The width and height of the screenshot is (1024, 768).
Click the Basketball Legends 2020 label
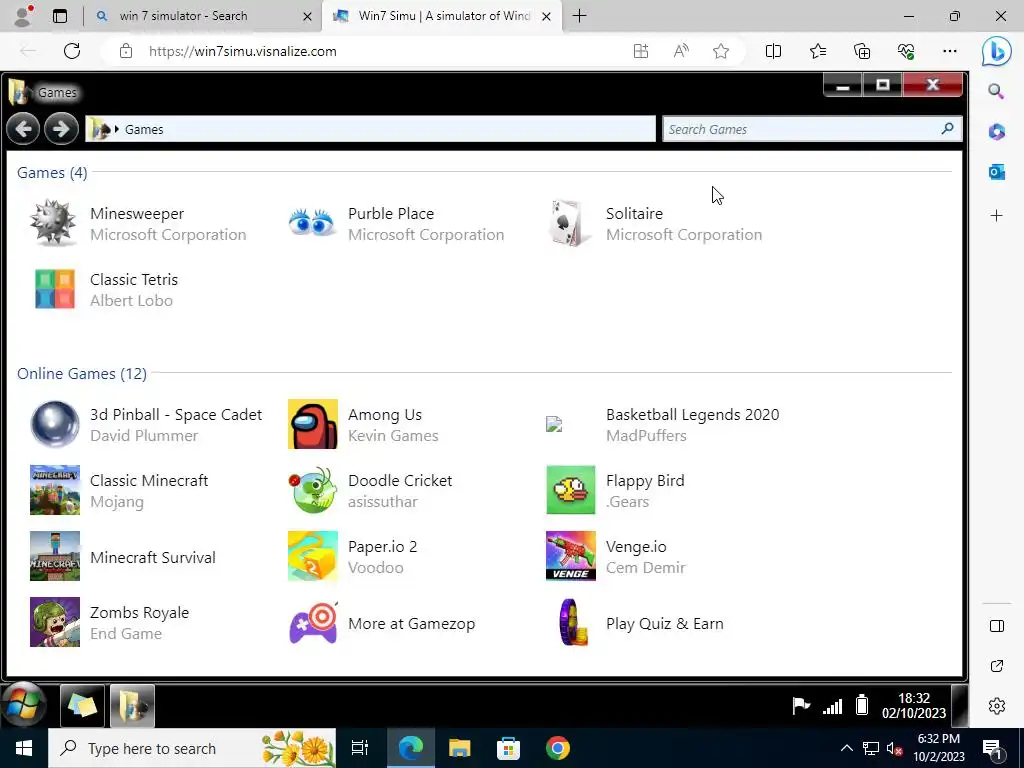(692, 415)
